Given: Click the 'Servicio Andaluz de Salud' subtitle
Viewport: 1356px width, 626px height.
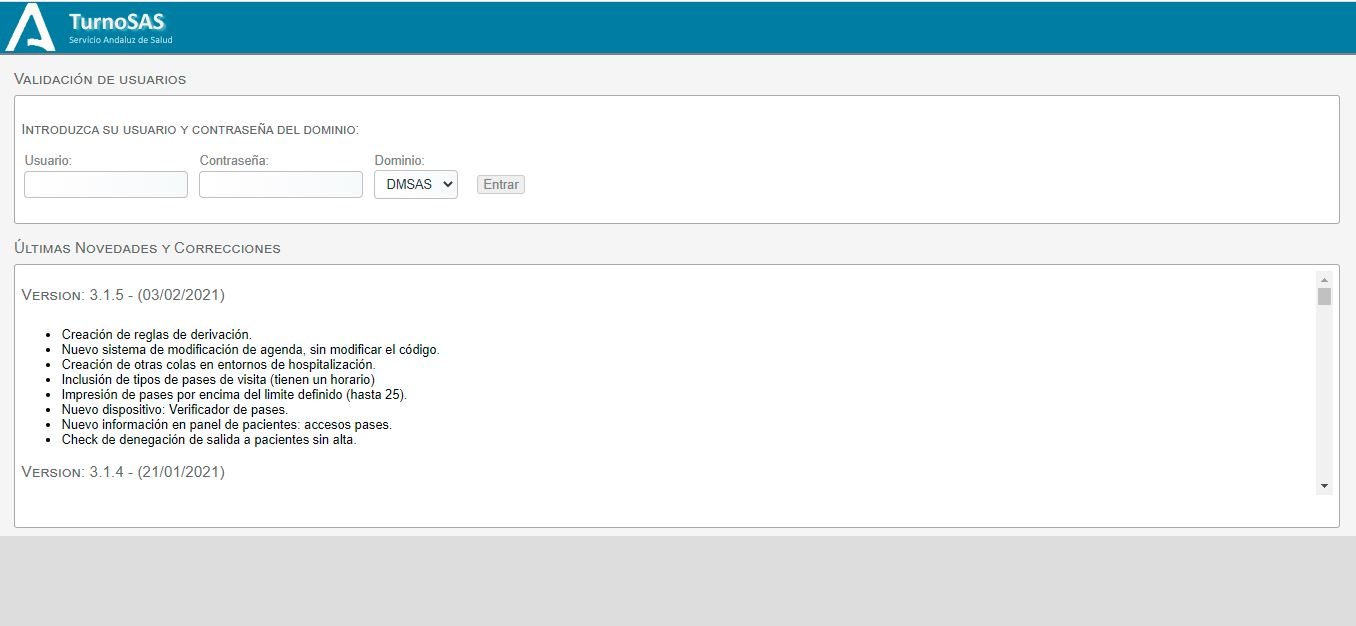Looking at the screenshot, I should [x=120, y=40].
